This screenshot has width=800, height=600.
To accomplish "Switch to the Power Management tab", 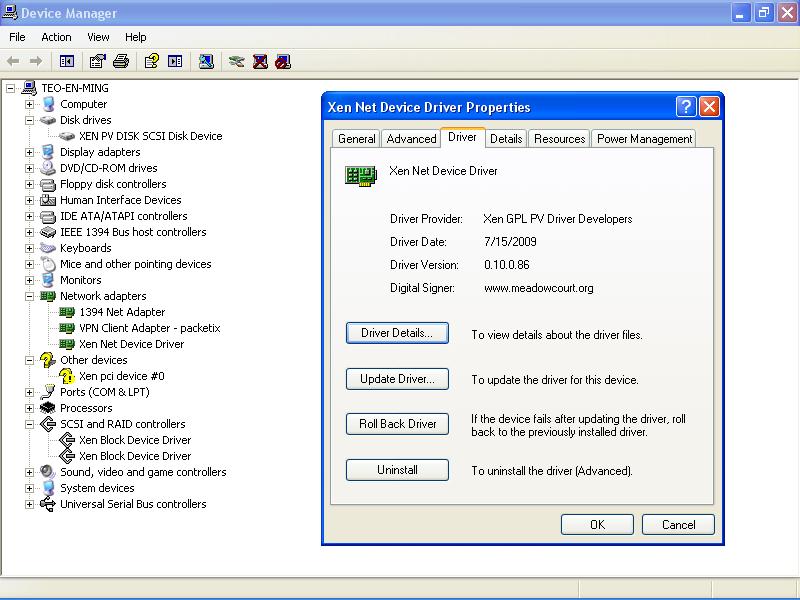I will [x=644, y=139].
